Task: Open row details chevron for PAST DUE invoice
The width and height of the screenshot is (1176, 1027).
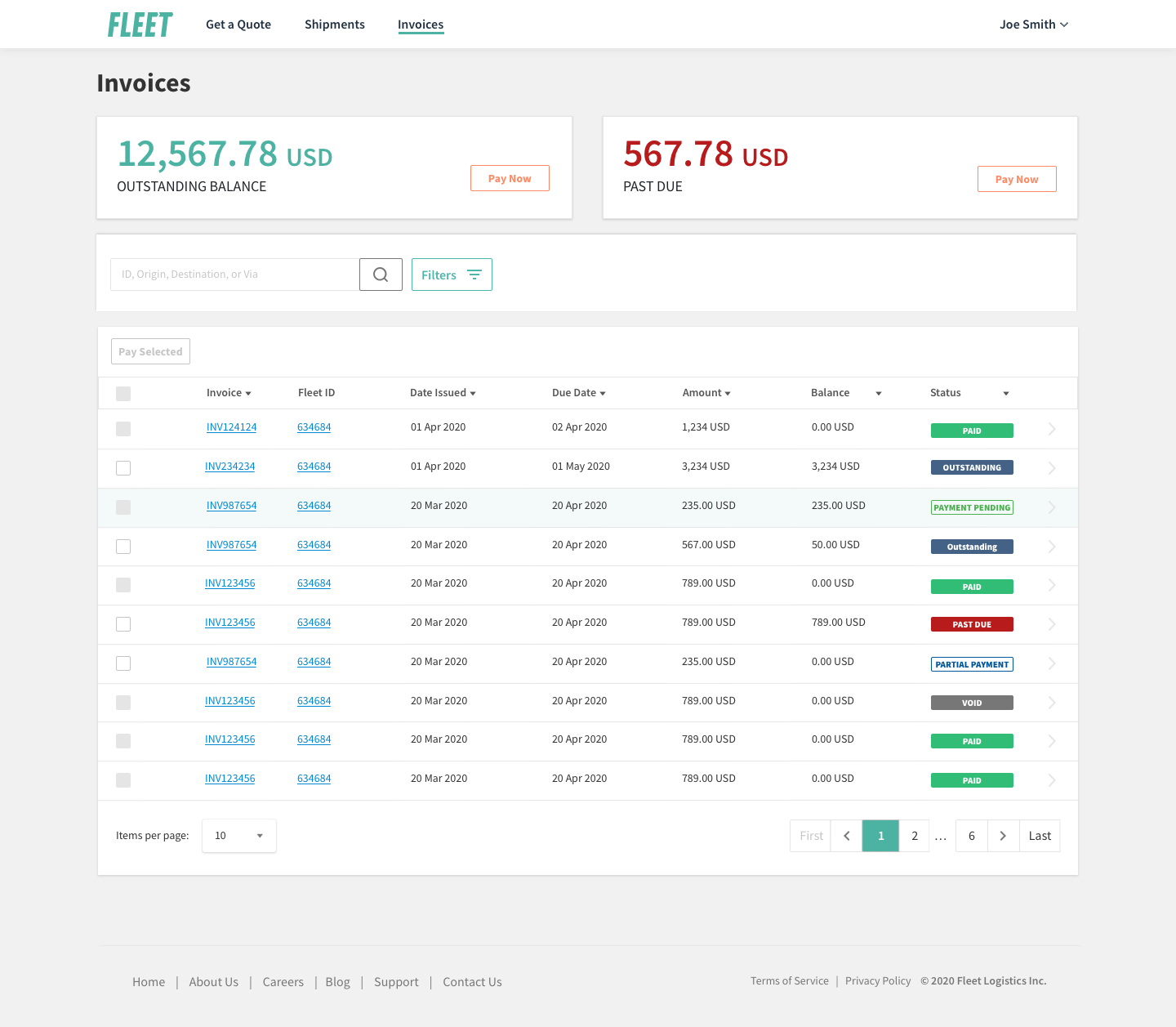Action: click(x=1052, y=624)
